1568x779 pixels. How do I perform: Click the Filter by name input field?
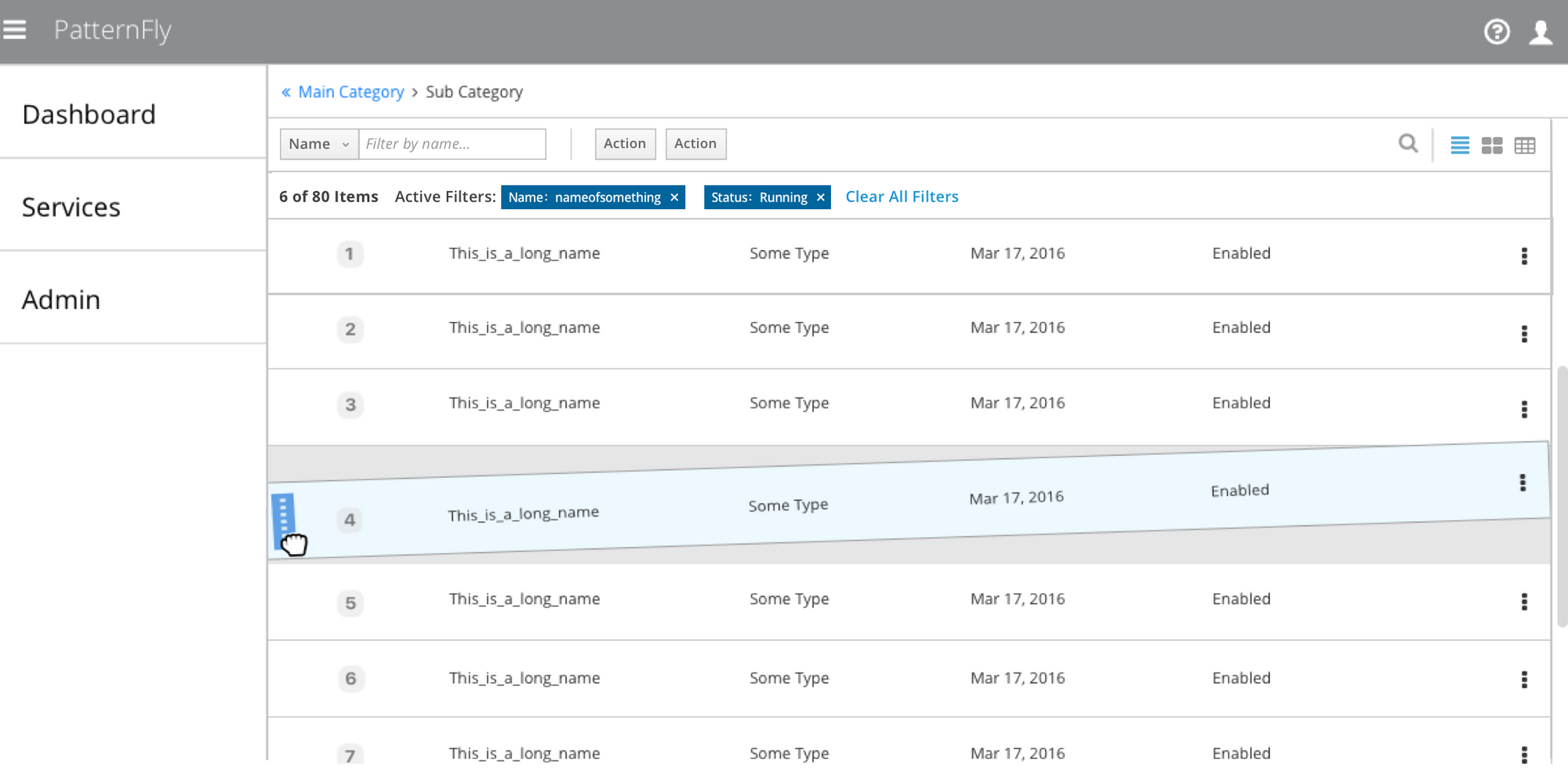click(x=452, y=144)
